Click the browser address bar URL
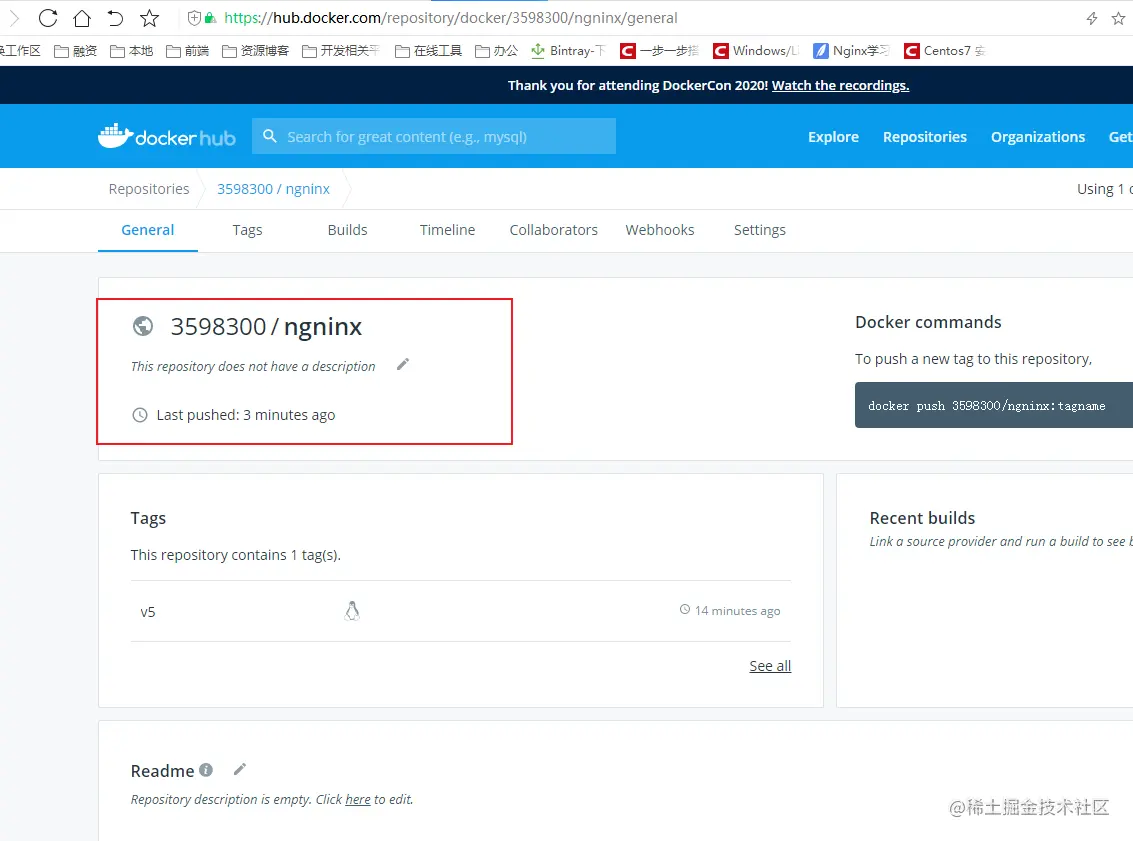 pyautogui.click(x=450, y=18)
